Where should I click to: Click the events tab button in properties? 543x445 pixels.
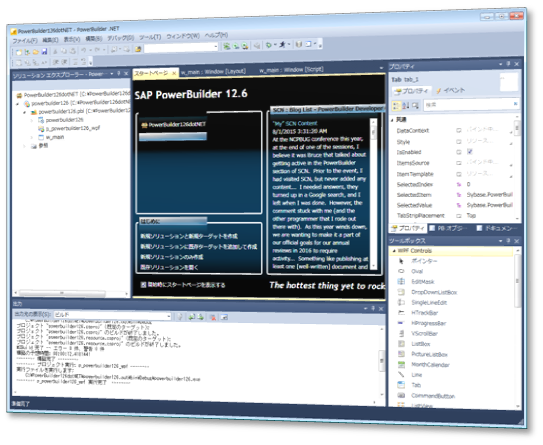pyautogui.click(x=450, y=90)
